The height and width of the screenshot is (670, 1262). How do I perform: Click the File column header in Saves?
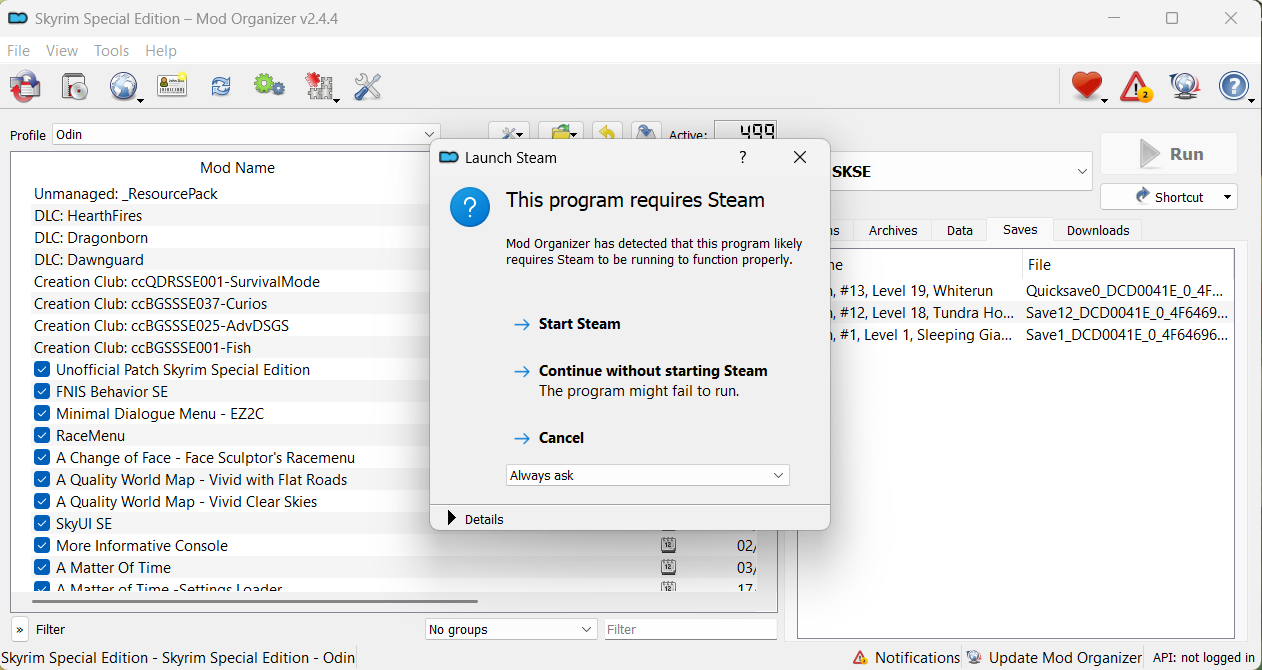(x=1128, y=265)
